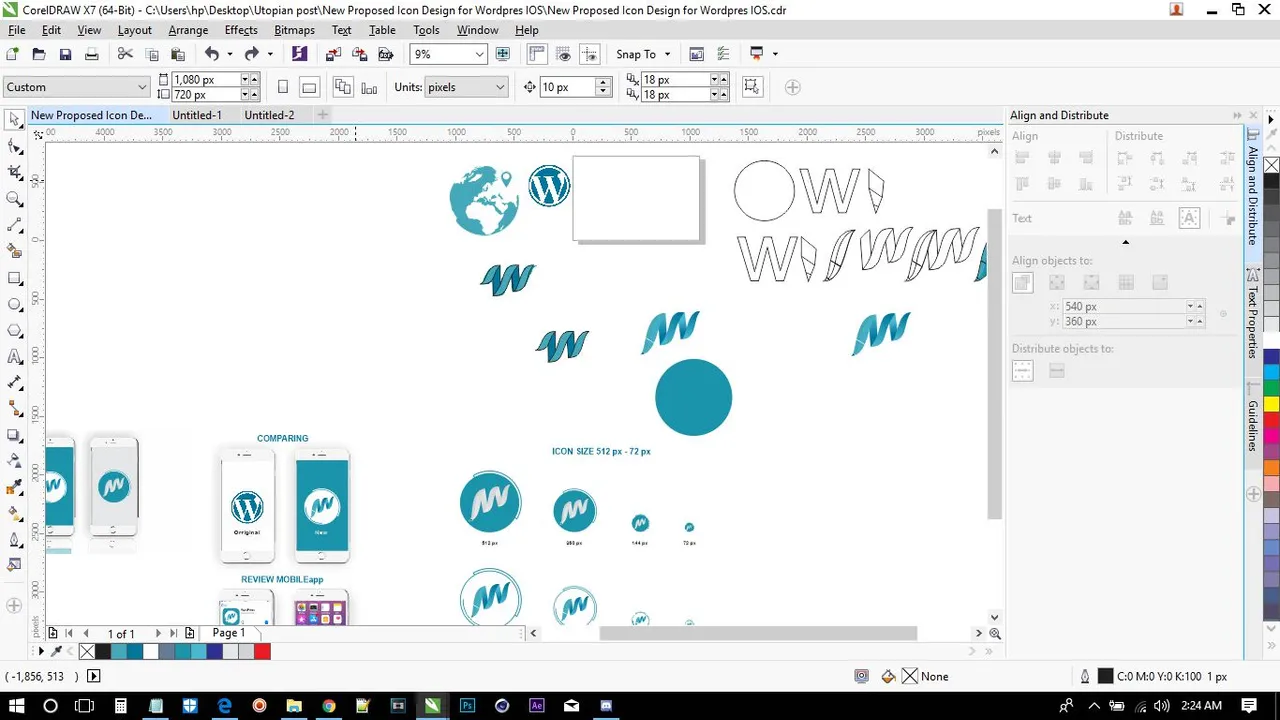Toggle Show guidelines button

pos(590,54)
